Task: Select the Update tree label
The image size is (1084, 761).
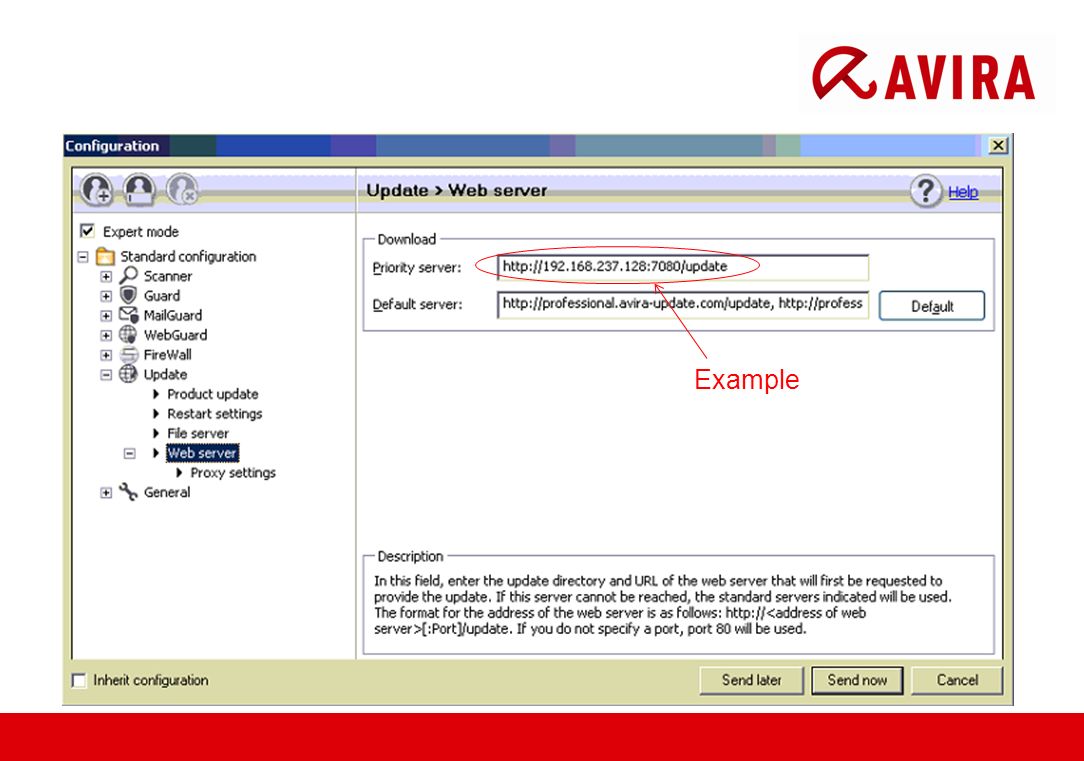Action: tap(165, 374)
